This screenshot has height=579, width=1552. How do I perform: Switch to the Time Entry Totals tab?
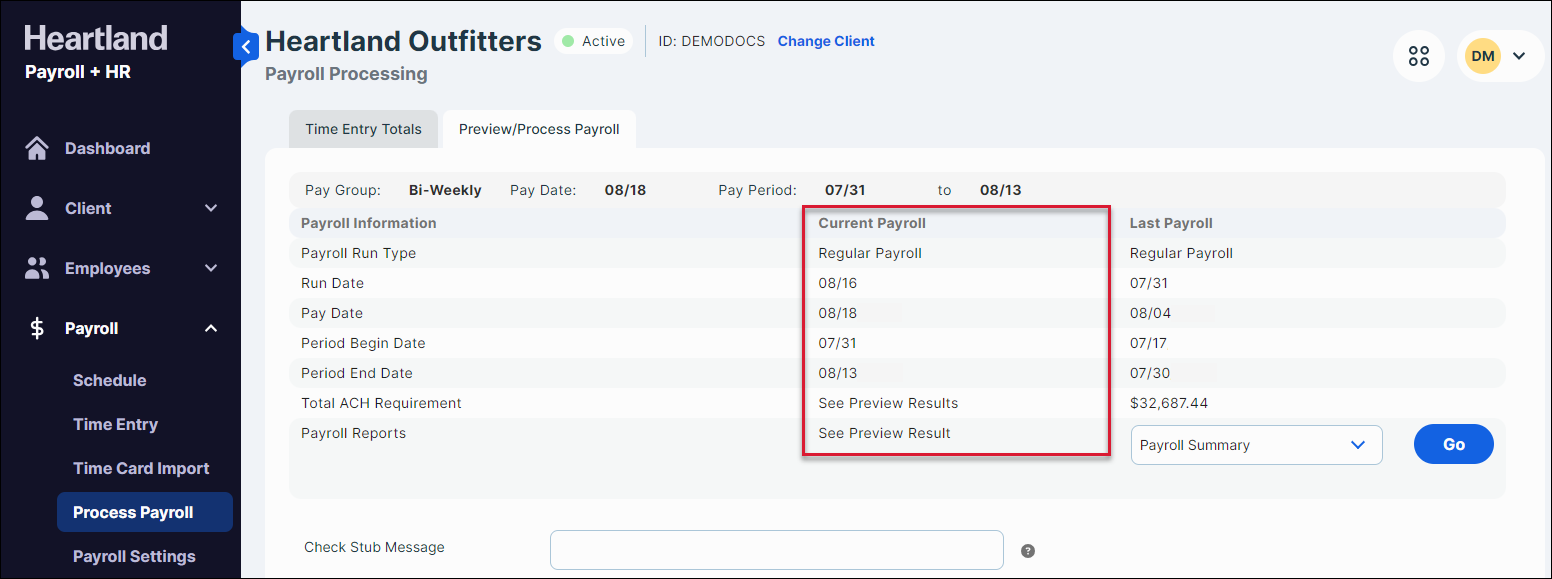364,129
